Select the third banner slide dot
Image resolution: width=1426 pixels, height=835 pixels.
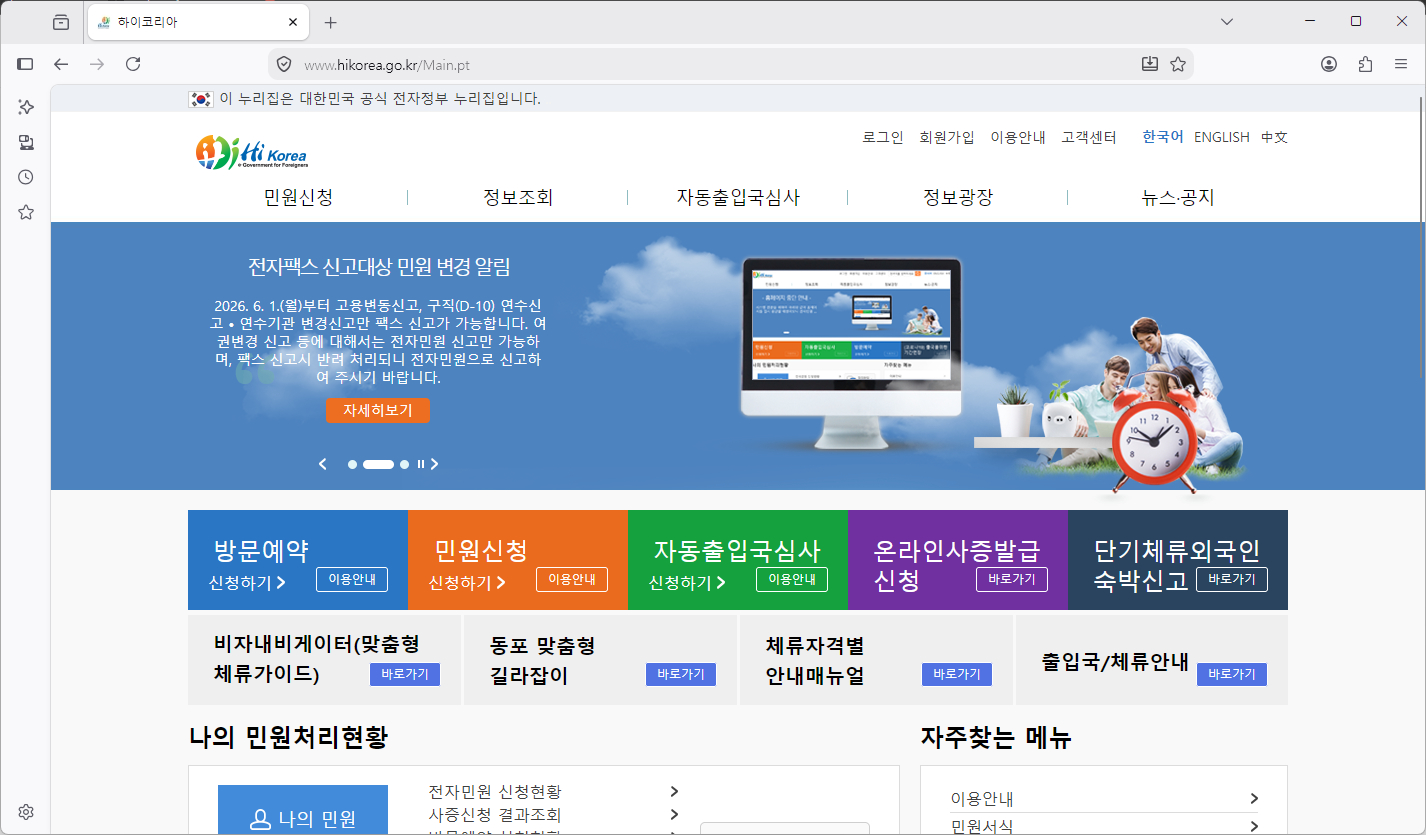[x=404, y=464]
